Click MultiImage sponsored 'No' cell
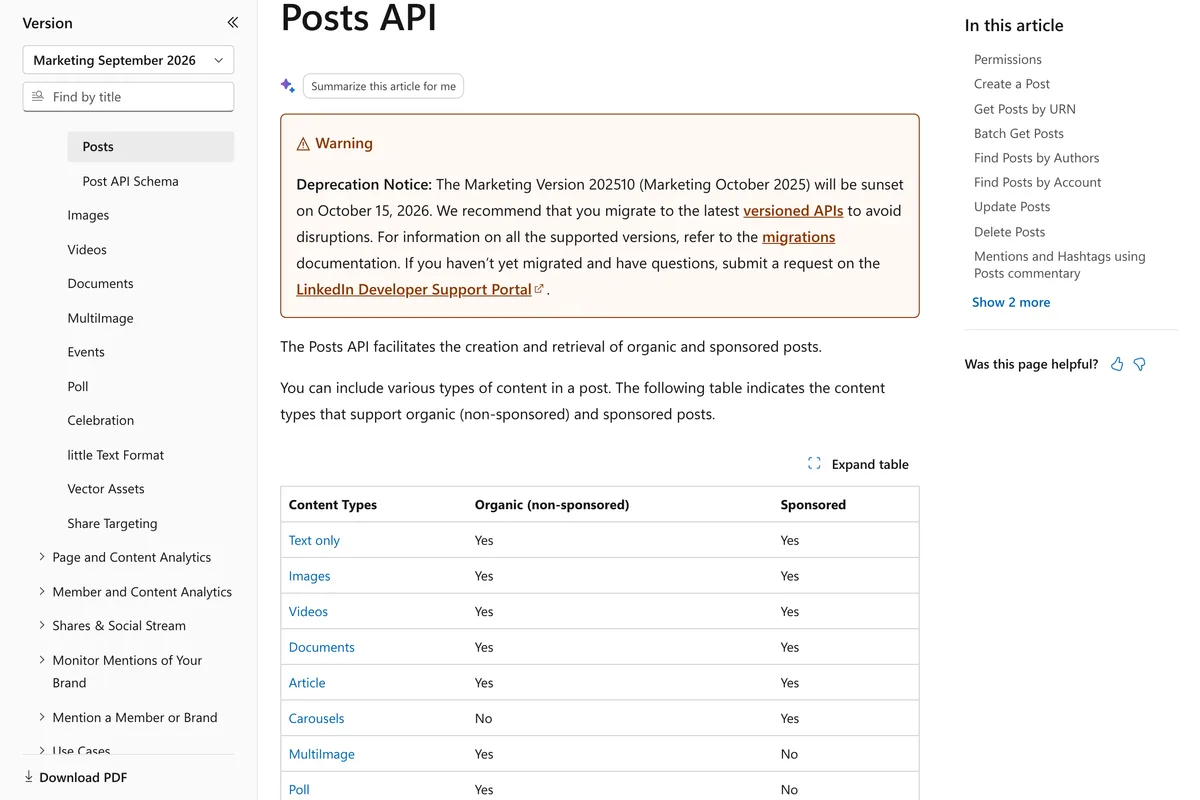The width and height of the screenshot is (1200, 800). click(x=789, y=754)
